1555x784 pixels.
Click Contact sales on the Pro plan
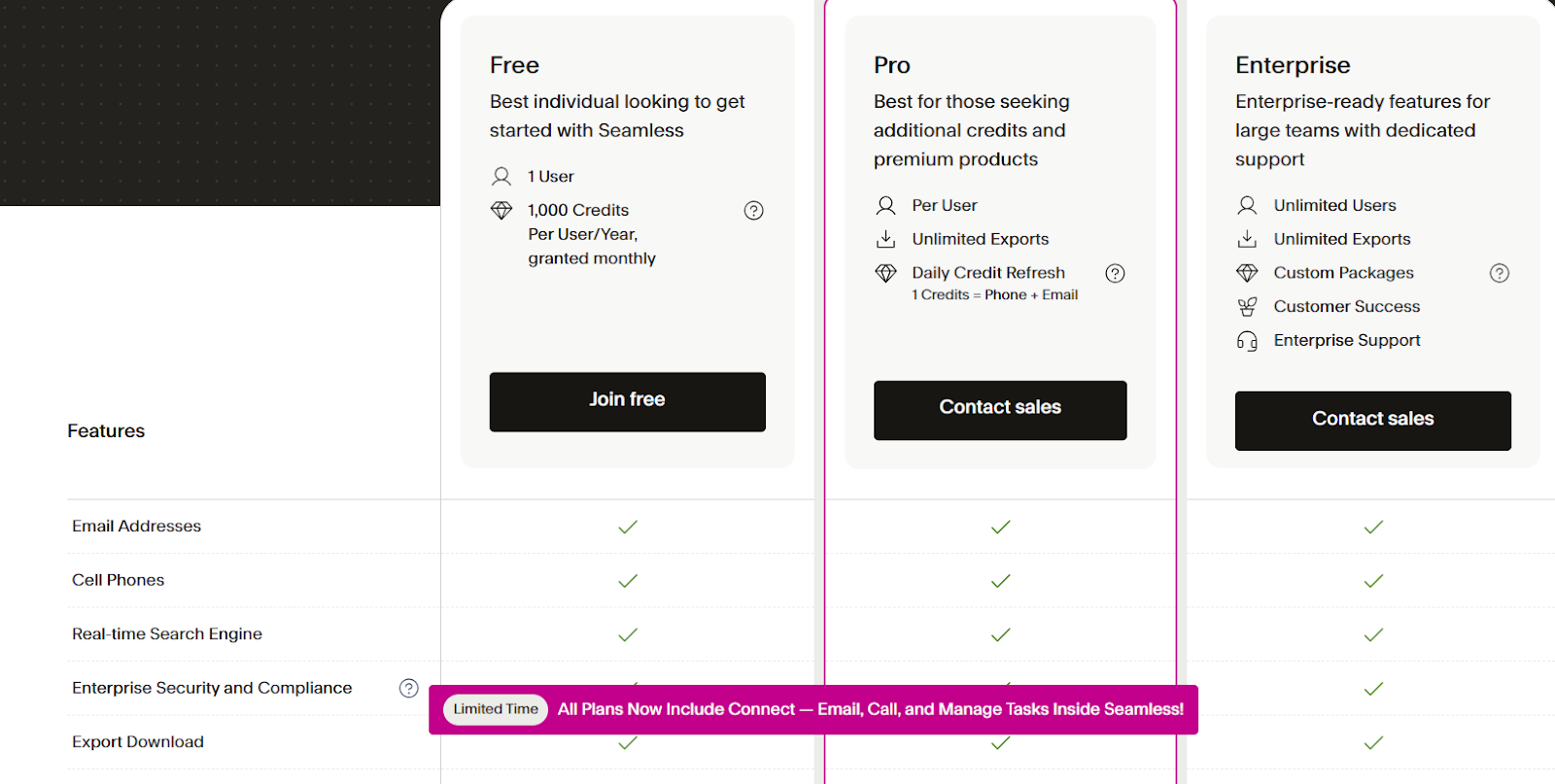pyautogui.click(x=999, y=410)
